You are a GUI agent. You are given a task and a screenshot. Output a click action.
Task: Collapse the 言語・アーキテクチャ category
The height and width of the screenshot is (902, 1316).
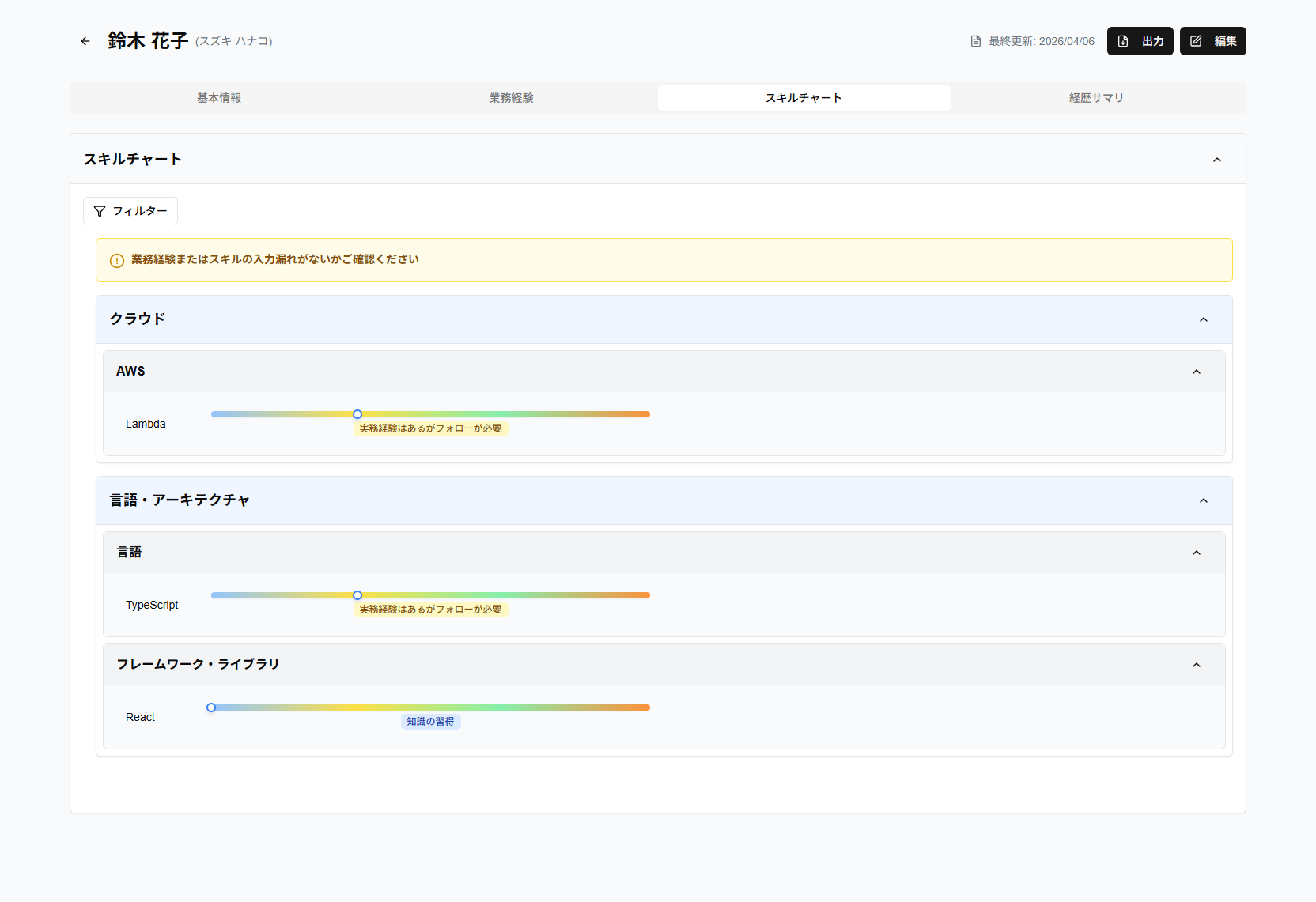tap(1204, 500)
